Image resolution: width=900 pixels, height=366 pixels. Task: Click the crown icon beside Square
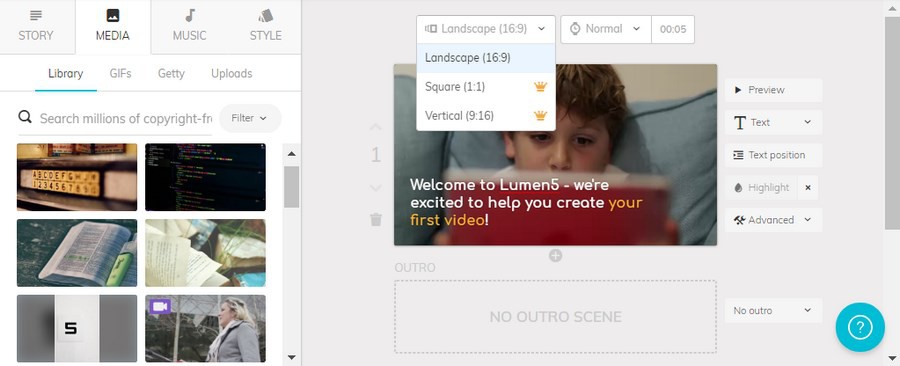pyautogui.click(x=540, y=87)
